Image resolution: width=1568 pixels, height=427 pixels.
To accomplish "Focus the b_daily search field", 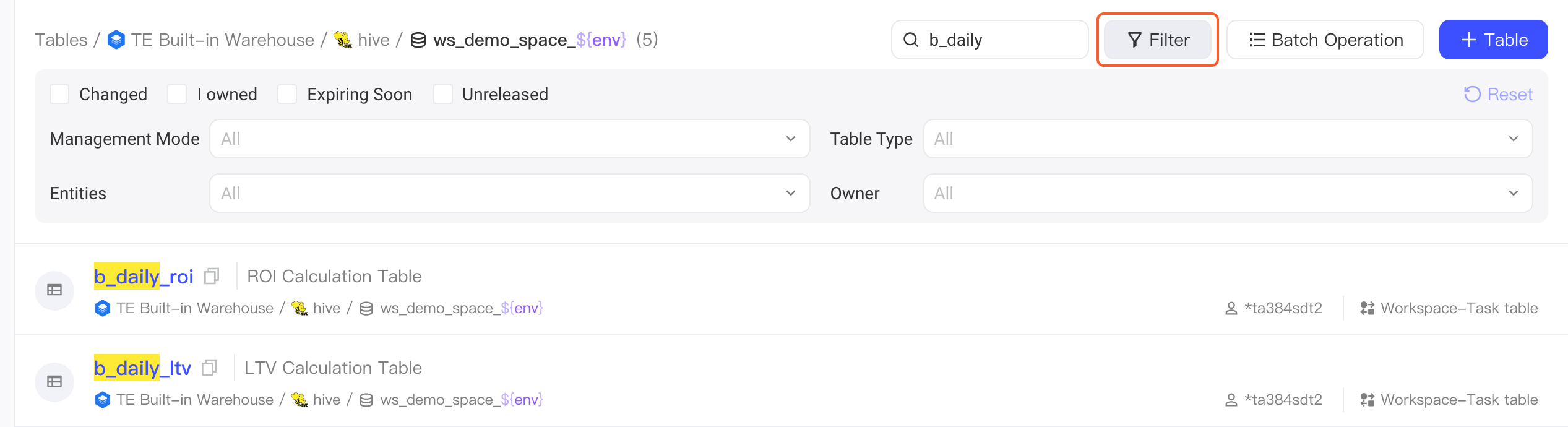I will click(990, 40).
